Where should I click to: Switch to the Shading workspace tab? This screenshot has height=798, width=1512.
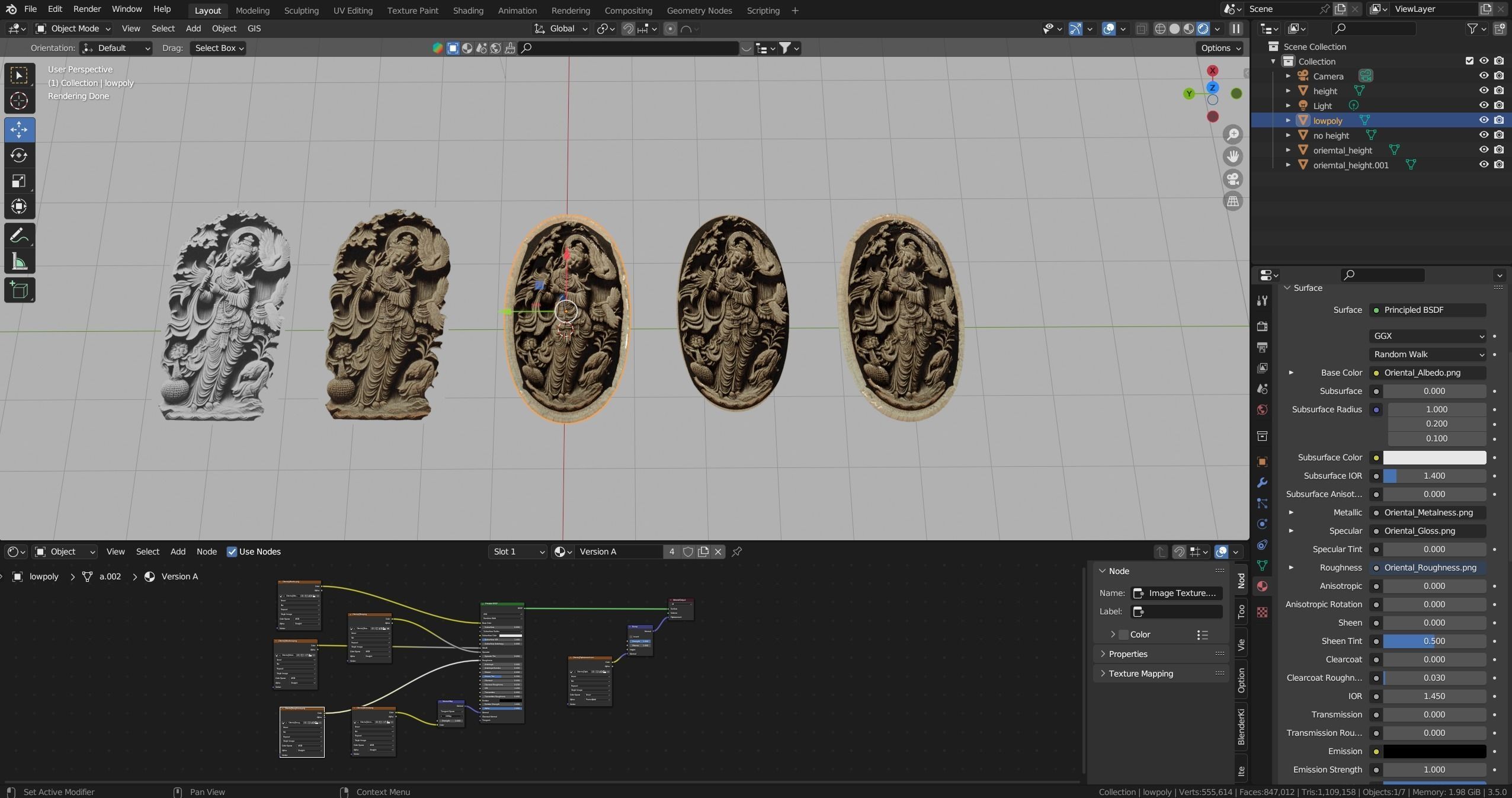pyautogui.click(x=468, y=10)
